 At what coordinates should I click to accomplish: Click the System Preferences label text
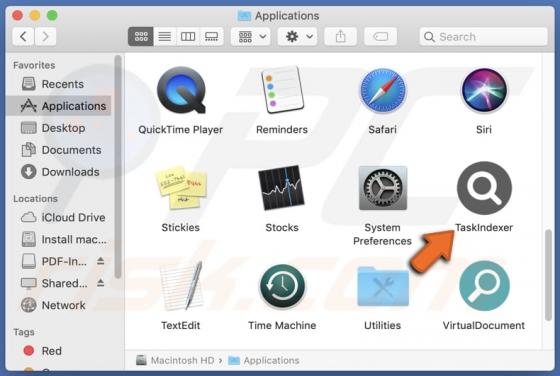pyautogui.click(x=382, y=234)
